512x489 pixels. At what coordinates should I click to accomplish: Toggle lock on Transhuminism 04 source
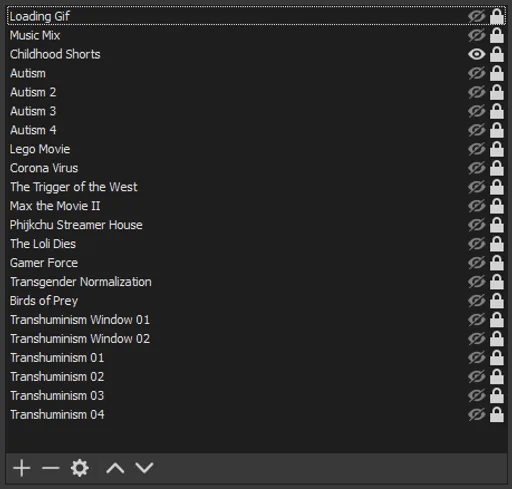click(497, 415)
